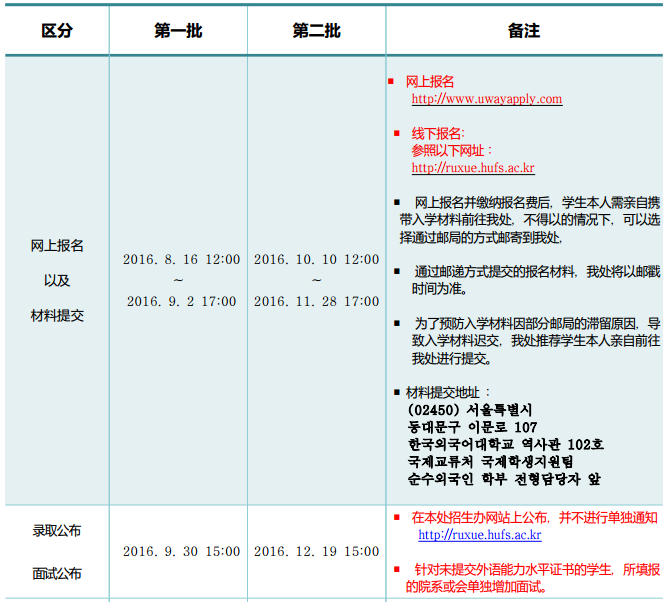Click the 2016. 9. 30 15:00 announcement date
671x602 pixels.
click(x=181, y=551)
